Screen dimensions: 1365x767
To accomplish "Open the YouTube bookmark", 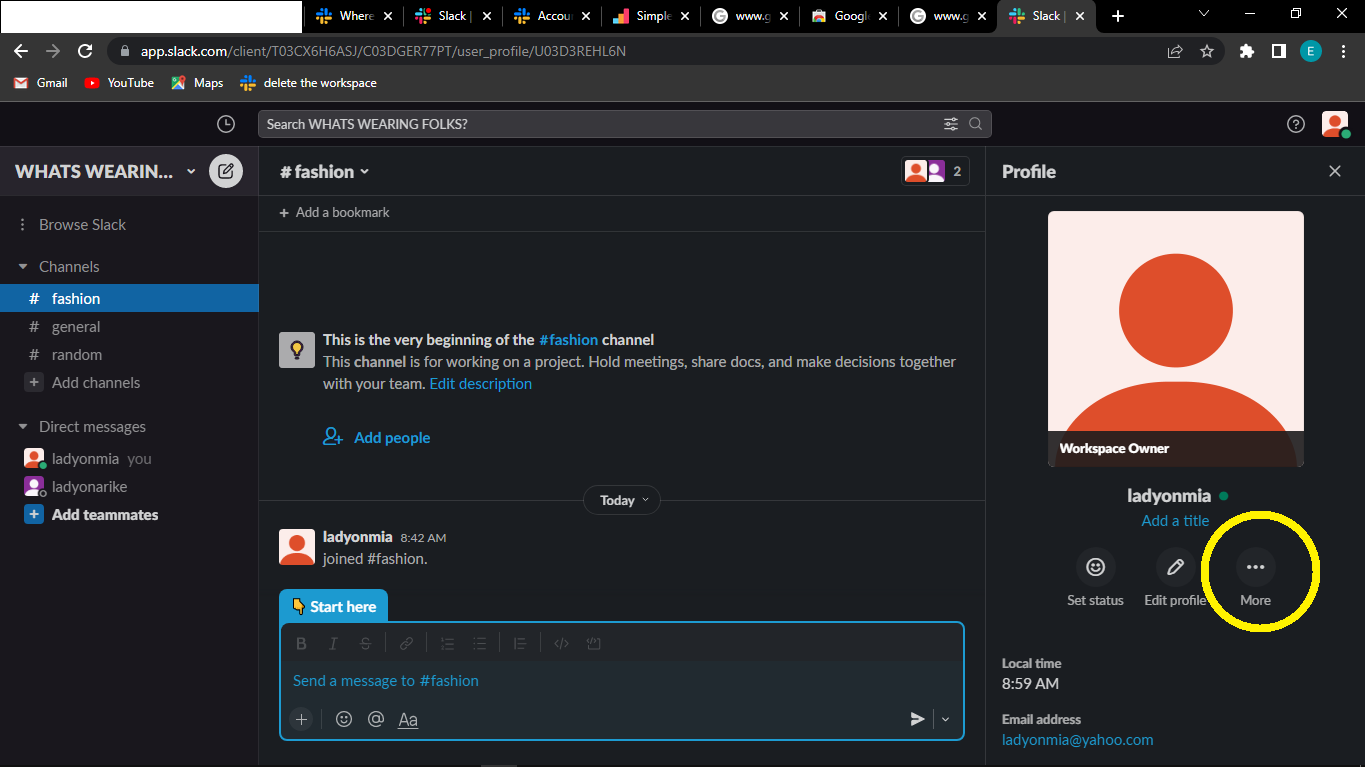I will tap(119, 83).
